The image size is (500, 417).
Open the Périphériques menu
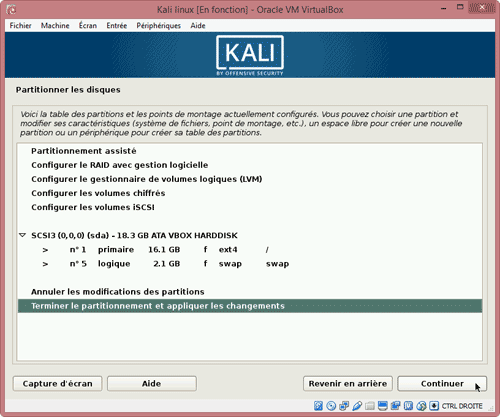pos(159,26)
